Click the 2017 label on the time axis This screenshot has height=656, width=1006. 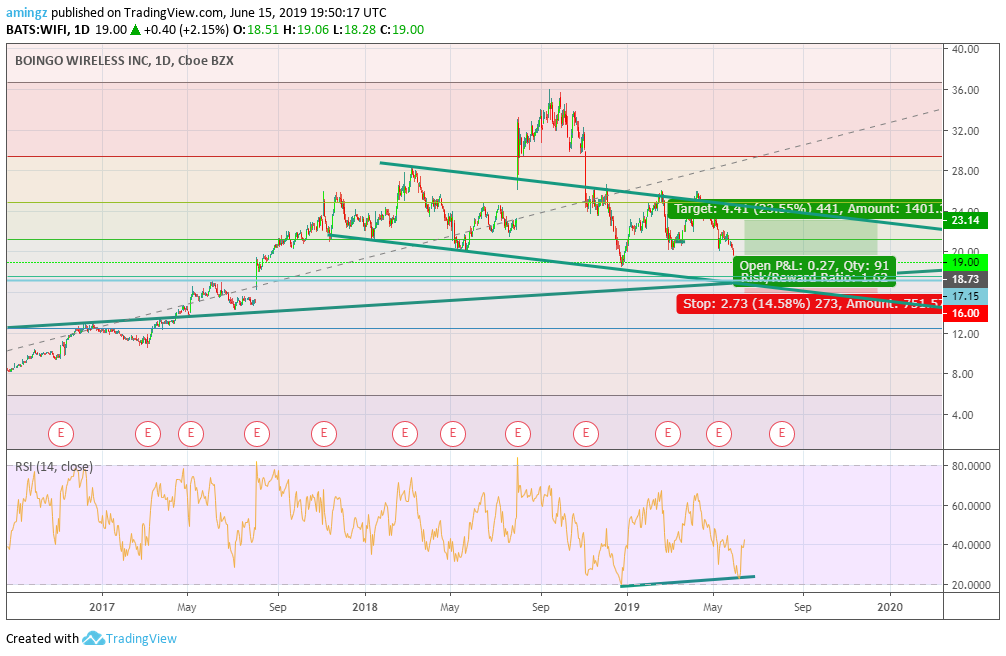click(102, 607)
